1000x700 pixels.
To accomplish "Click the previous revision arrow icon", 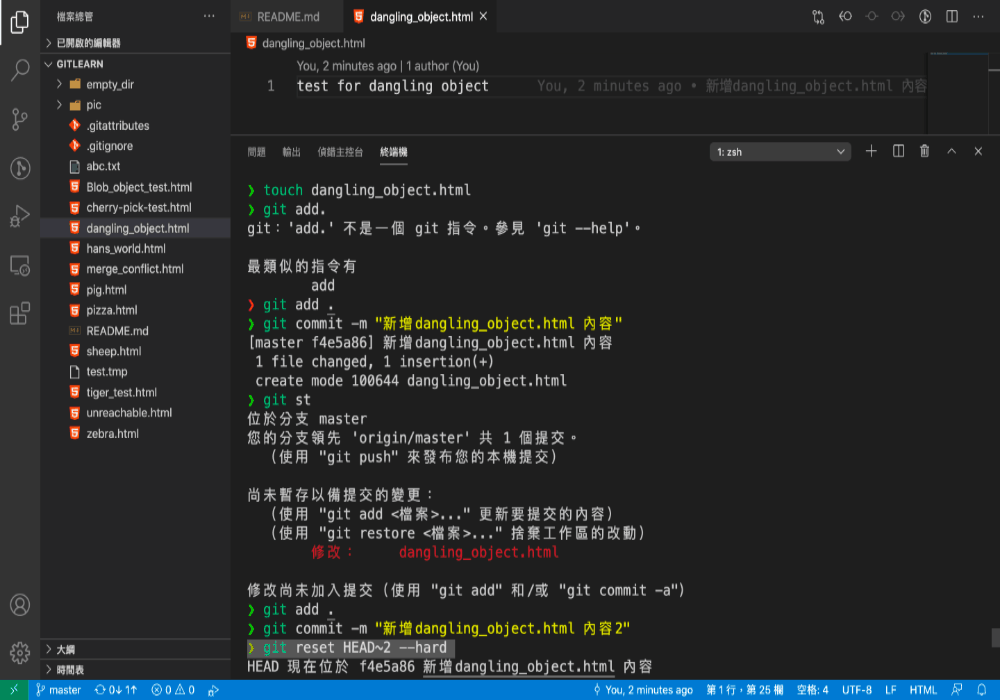I will pyautogui.click(x=845, y=17).
